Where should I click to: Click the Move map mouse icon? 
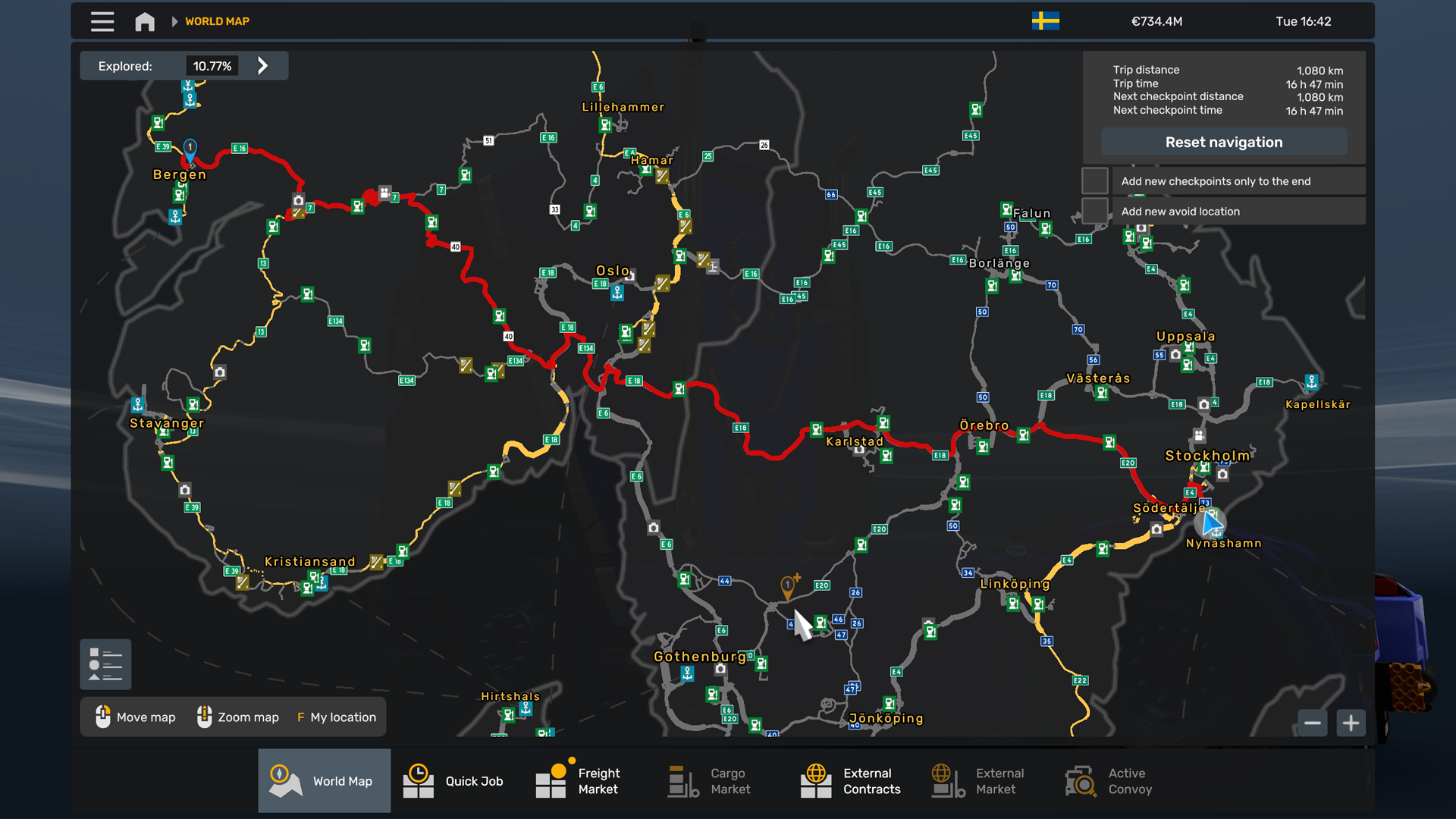point(104,717)
